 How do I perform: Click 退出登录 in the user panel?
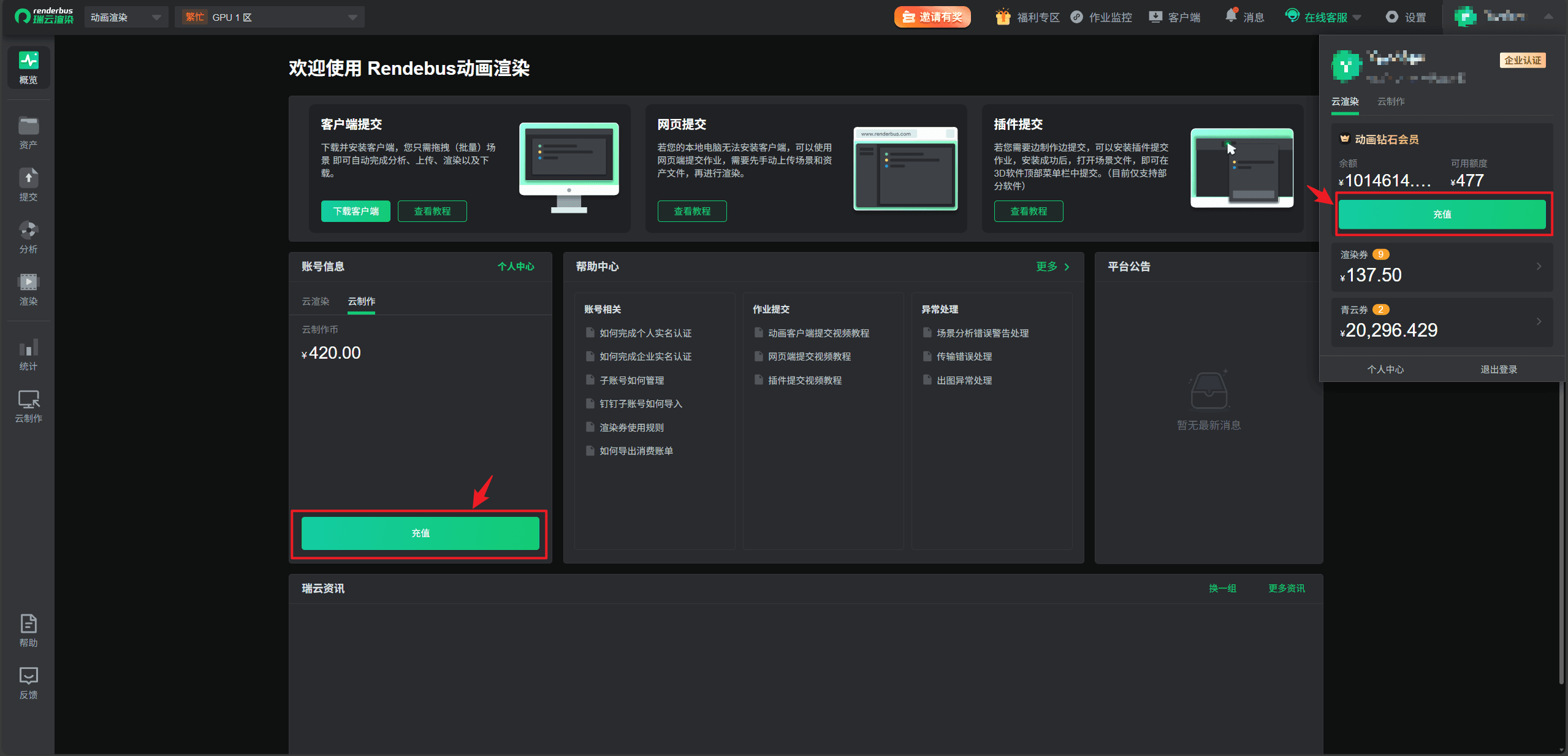click(x=1499, y=369)
